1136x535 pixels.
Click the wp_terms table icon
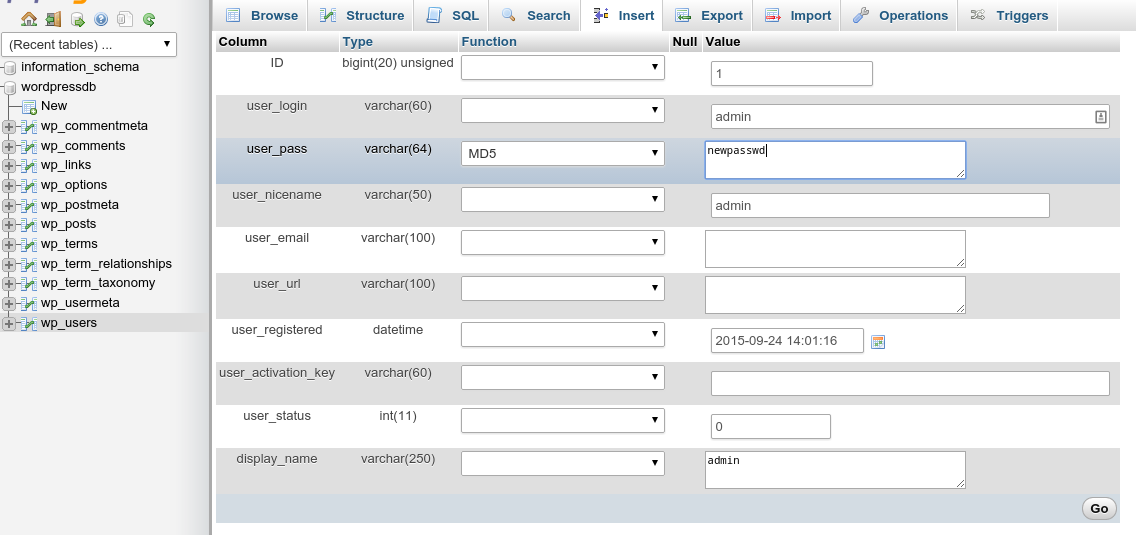tap(29, 244)
